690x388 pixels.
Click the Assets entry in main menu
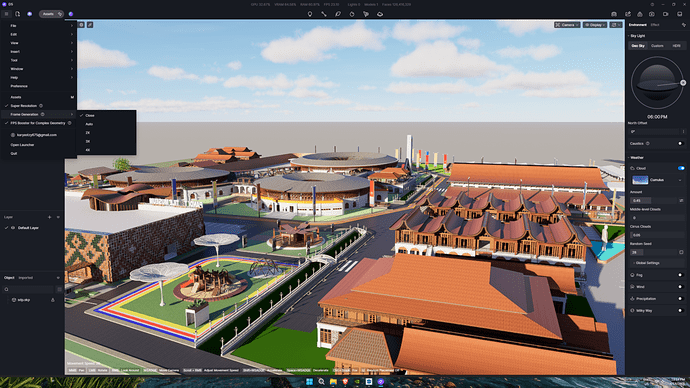click(39, 97)
